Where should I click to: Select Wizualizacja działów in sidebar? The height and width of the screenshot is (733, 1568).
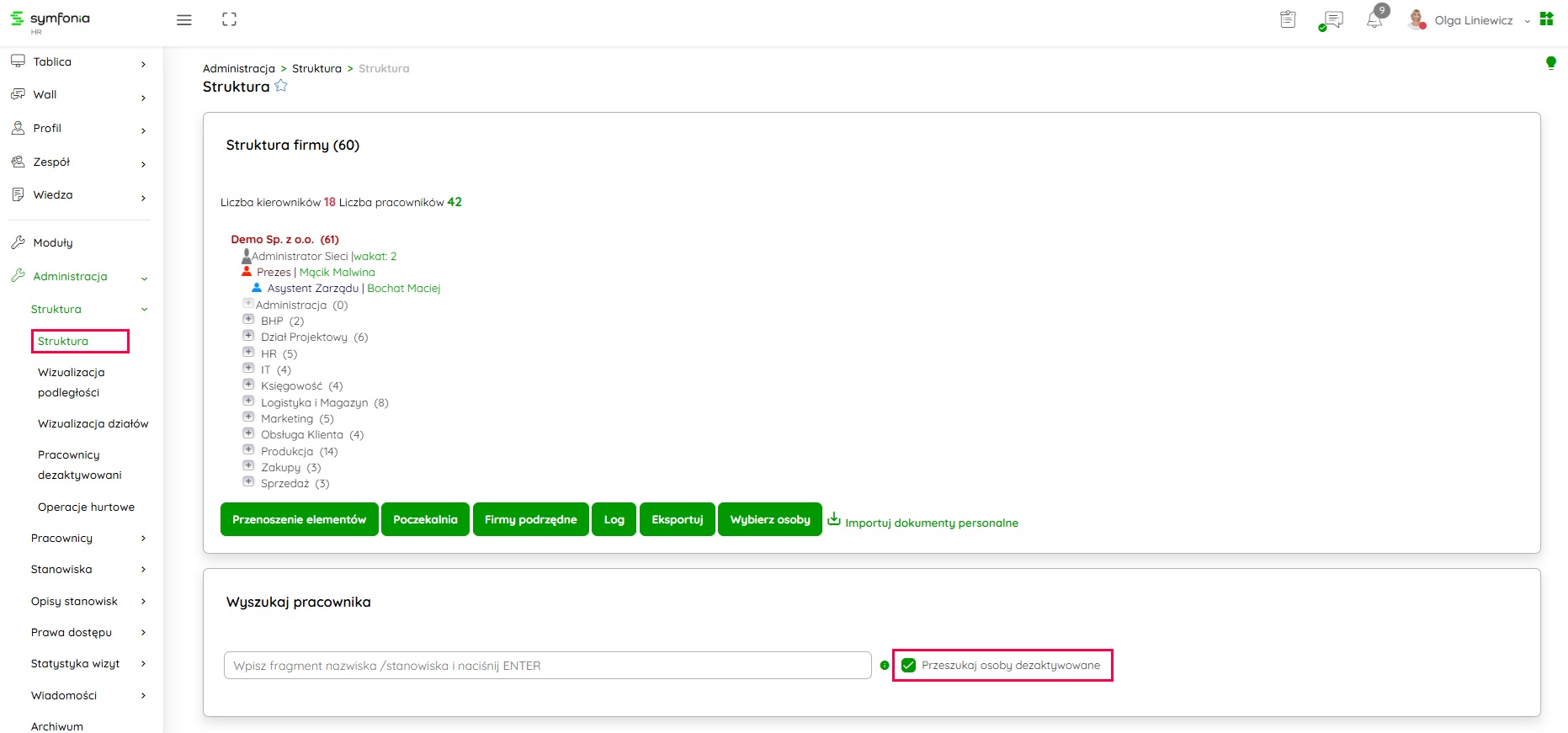click(x=93, y=423)
